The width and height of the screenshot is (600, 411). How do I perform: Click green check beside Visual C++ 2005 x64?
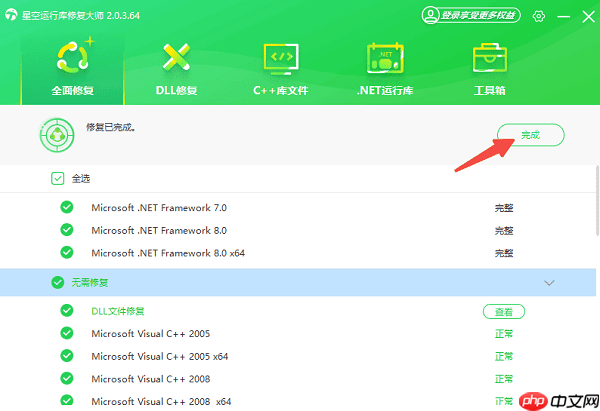pos(67,356)
